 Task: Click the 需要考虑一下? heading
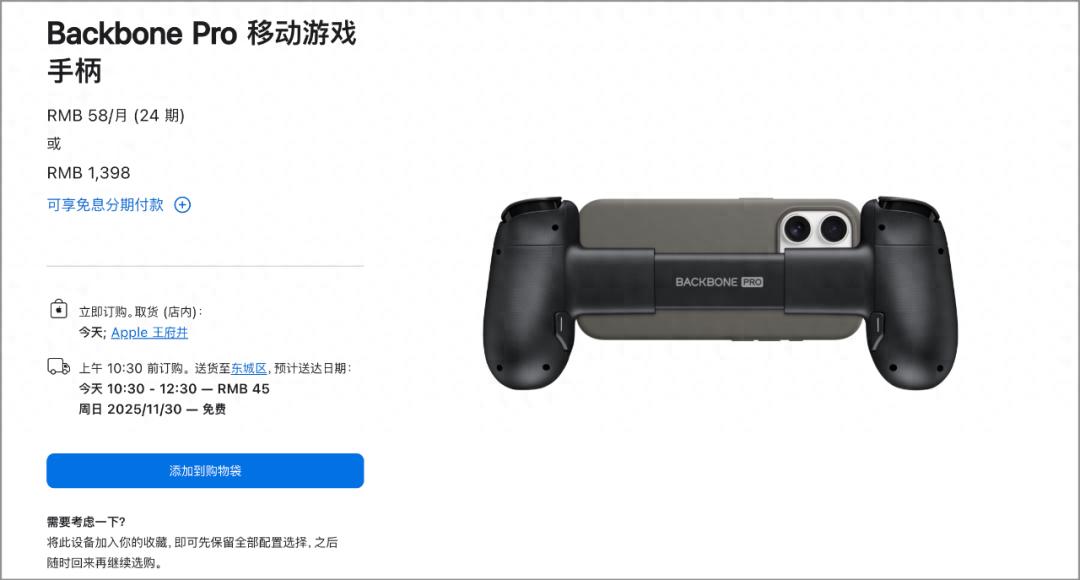tap(86, 521)
